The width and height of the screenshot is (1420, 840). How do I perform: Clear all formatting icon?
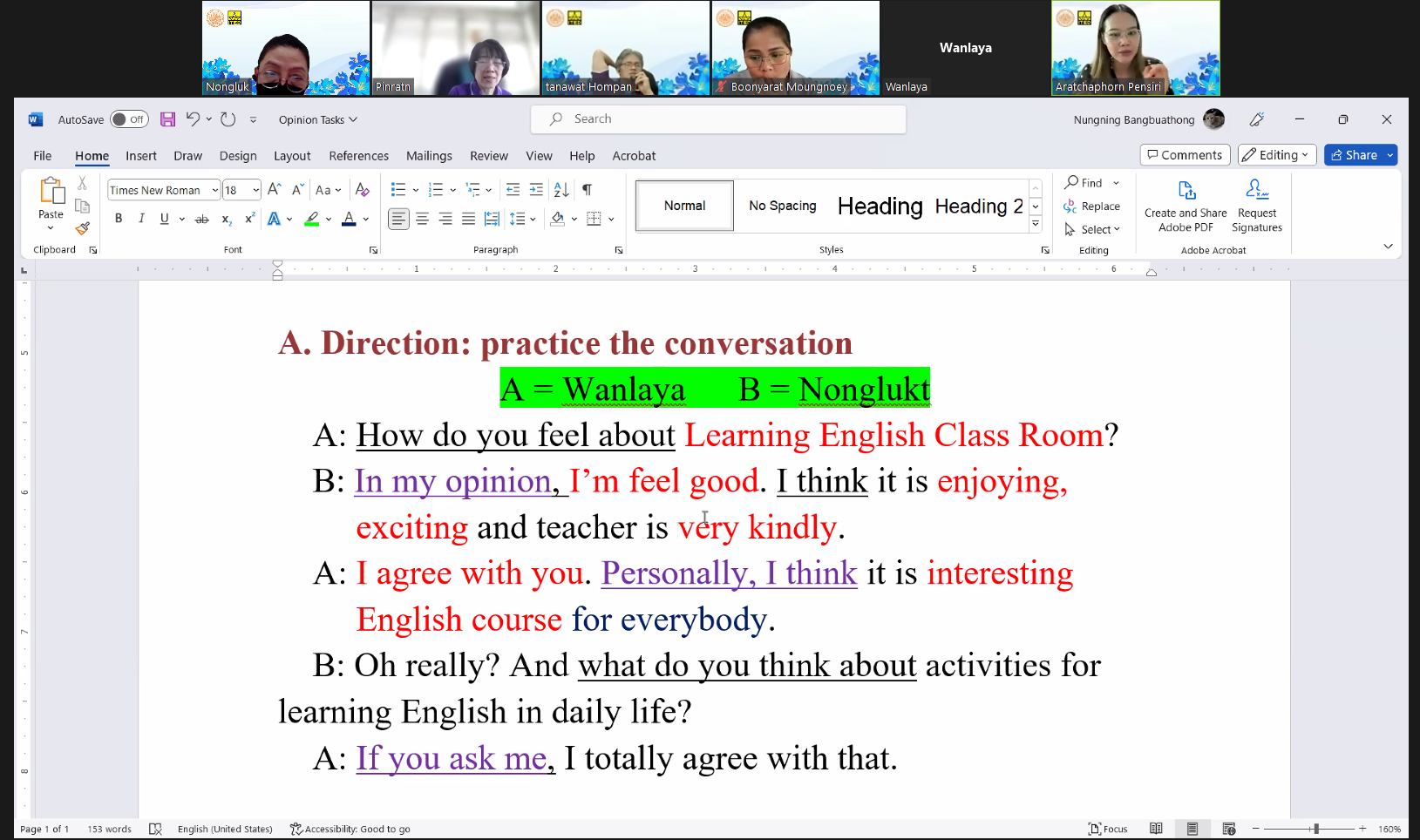click(x=363, y=189)
